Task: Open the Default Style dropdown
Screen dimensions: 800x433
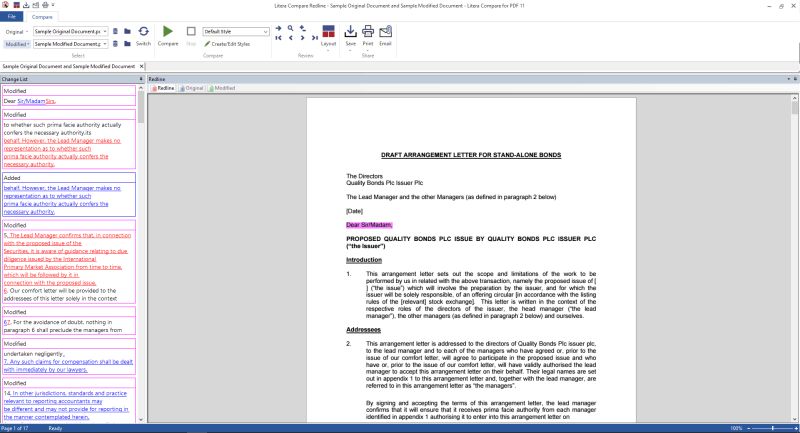Action: pos(236,32)
